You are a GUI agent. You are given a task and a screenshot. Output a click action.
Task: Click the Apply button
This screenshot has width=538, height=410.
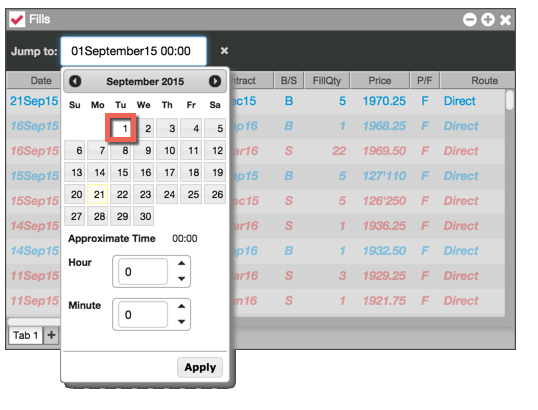point(200,367)
